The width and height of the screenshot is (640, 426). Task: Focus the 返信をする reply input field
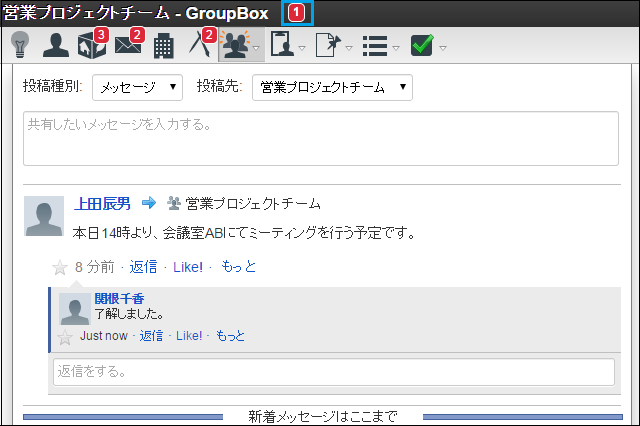[x=334, y=372]
